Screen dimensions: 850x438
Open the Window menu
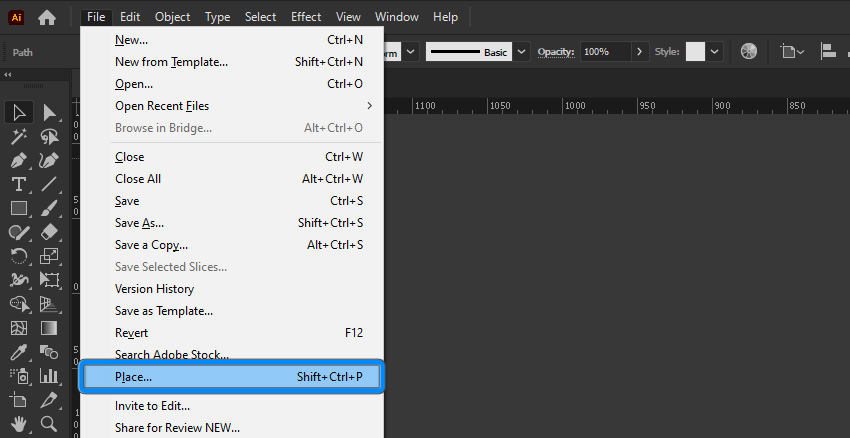click(x=397, y=17)
